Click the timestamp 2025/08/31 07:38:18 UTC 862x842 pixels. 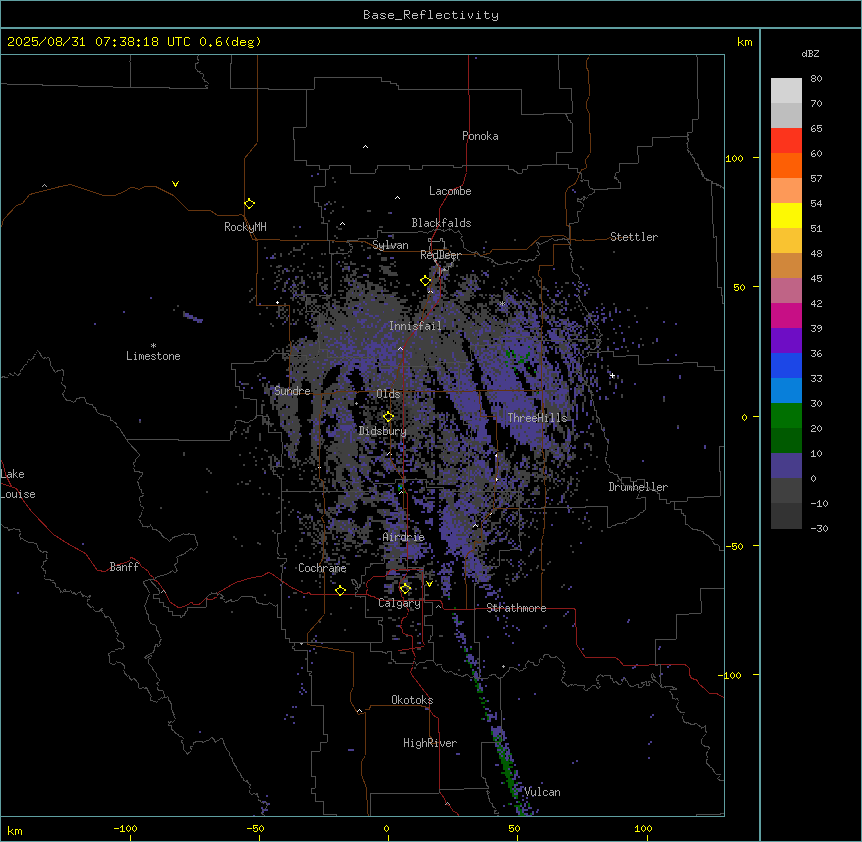[x=99, y=42]
